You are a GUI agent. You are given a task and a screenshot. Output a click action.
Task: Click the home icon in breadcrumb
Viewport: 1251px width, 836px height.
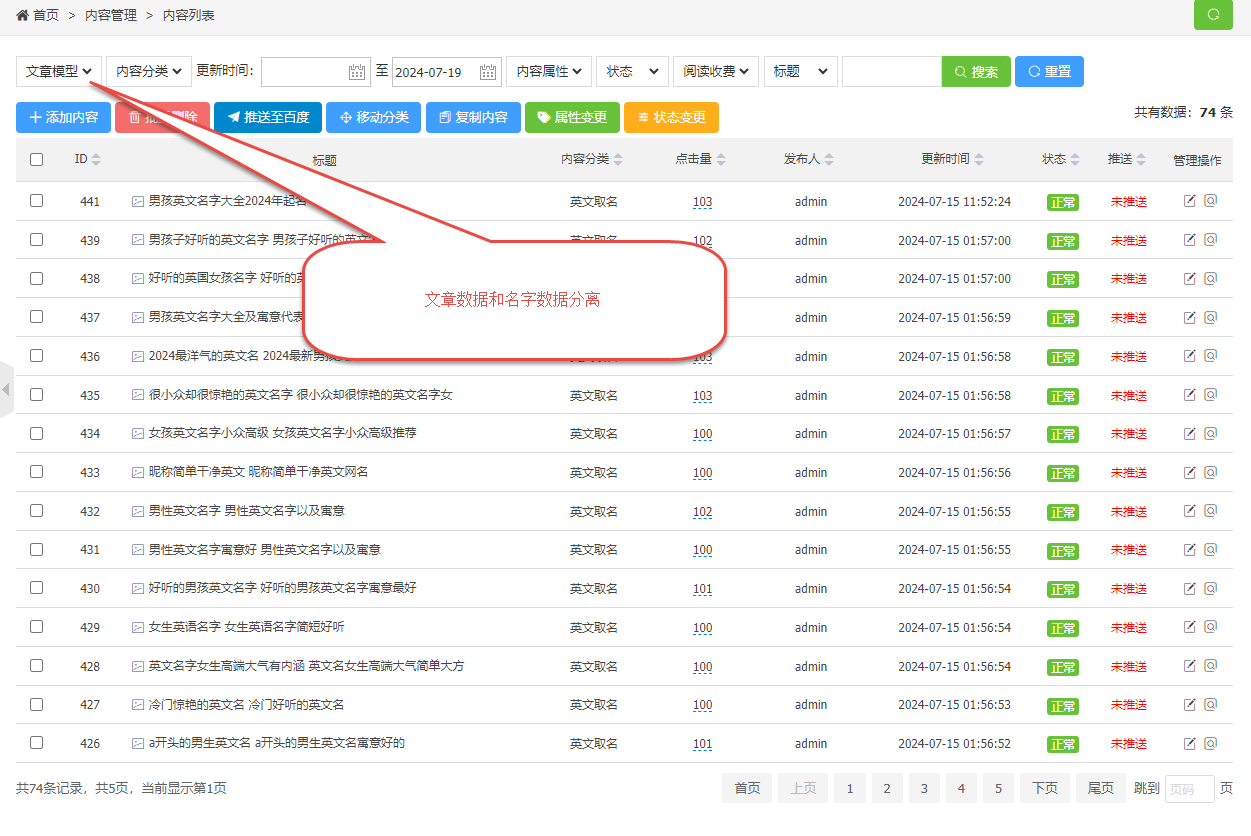pos(22,15)
